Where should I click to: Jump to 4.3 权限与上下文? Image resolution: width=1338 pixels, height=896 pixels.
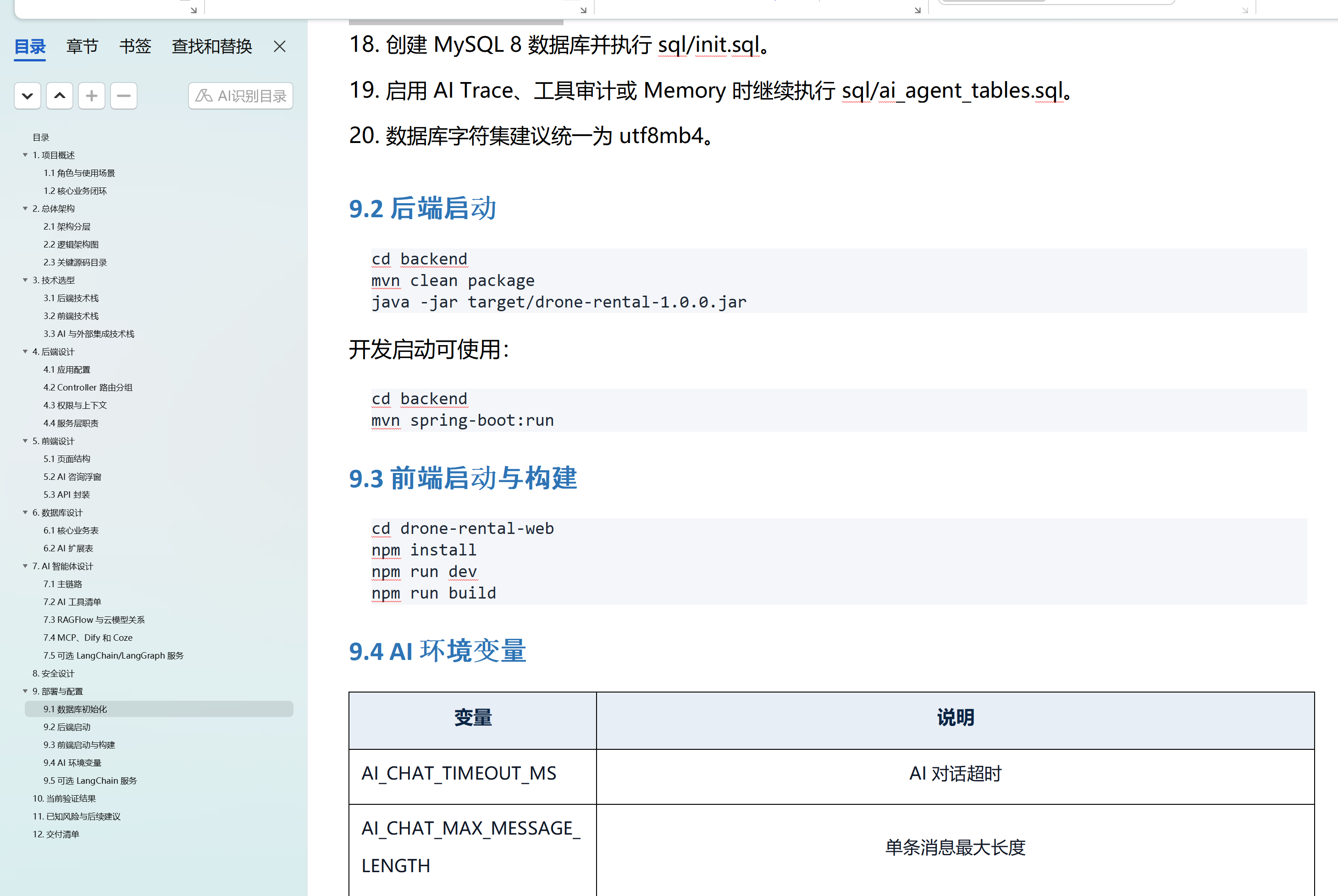pos(75,405)
